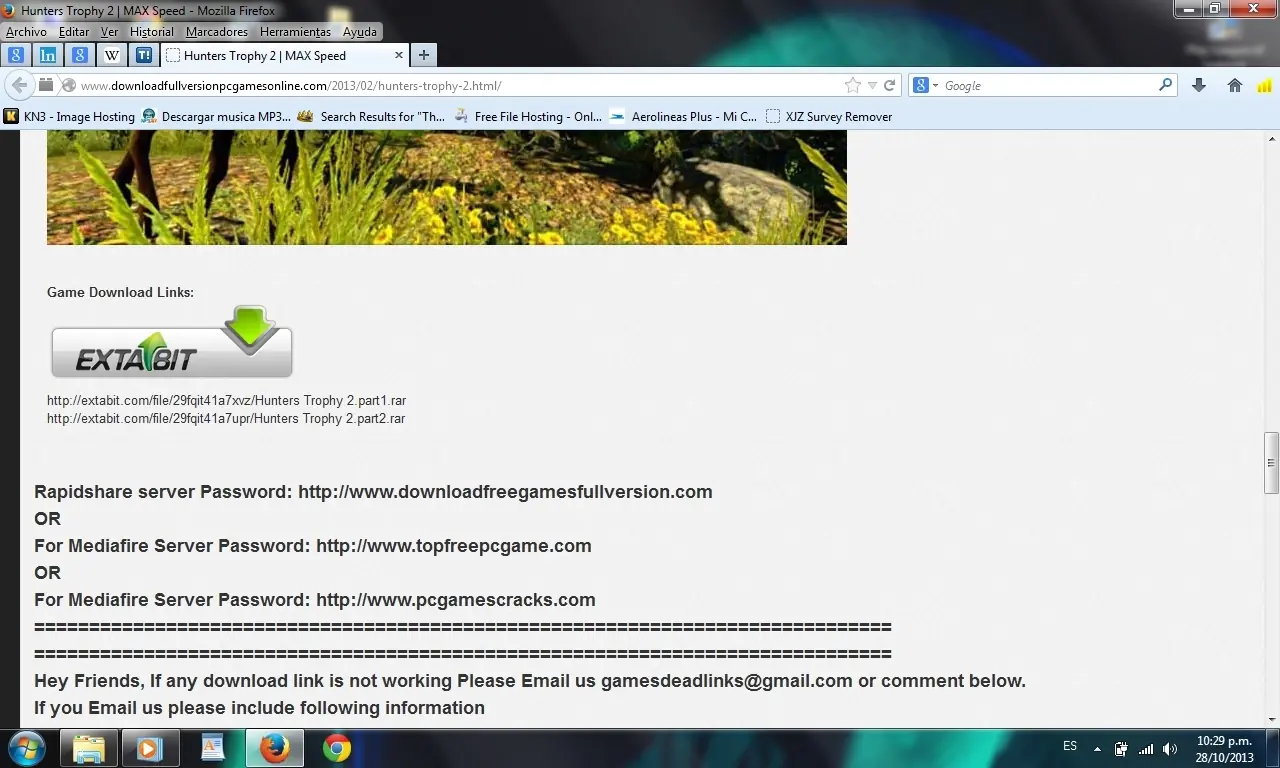
Task: Open the volume speaker tray icon
Action: pyautogui.click(x=1170, y=748)
